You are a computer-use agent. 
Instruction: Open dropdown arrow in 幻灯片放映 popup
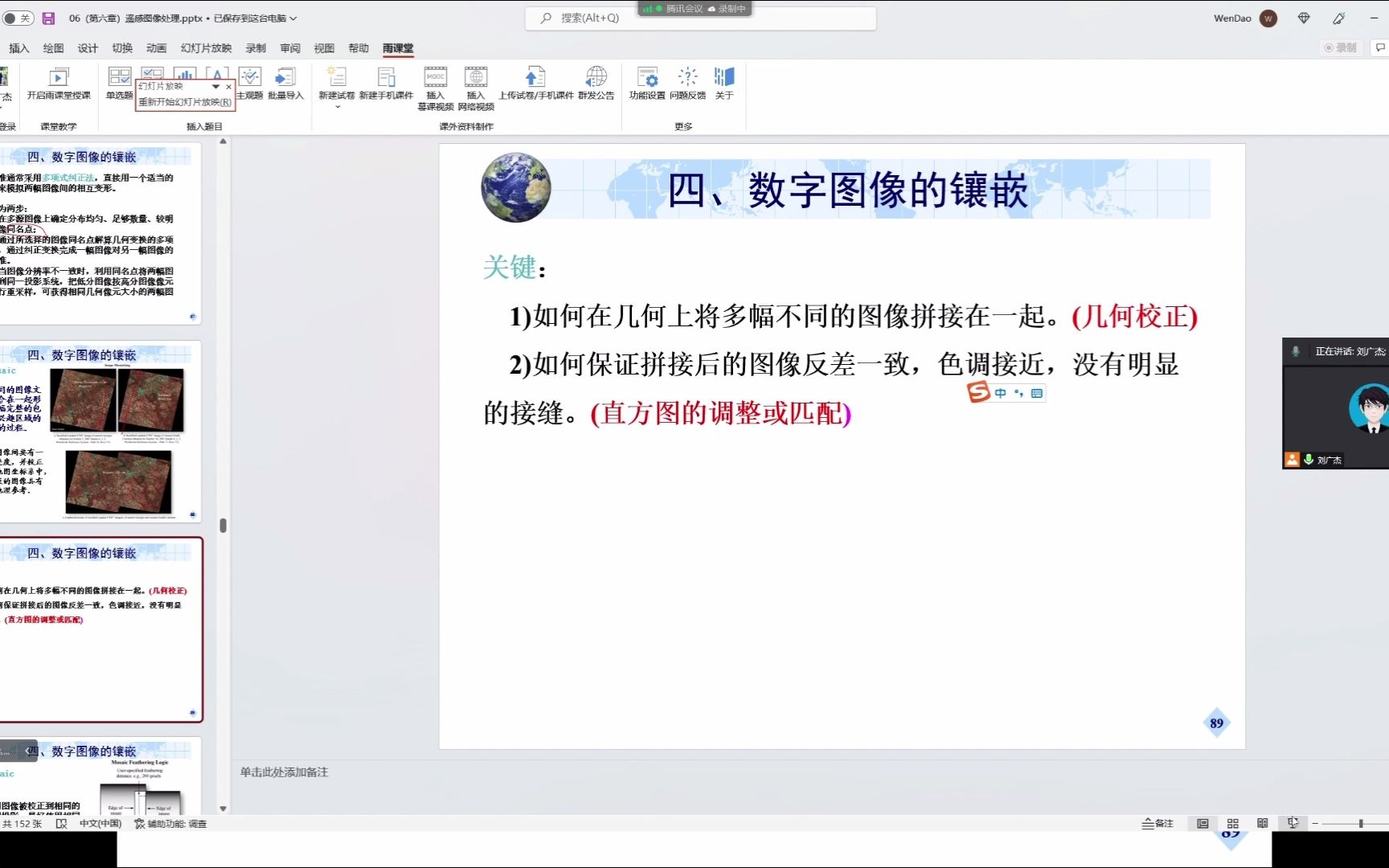[x=215, y=86]
